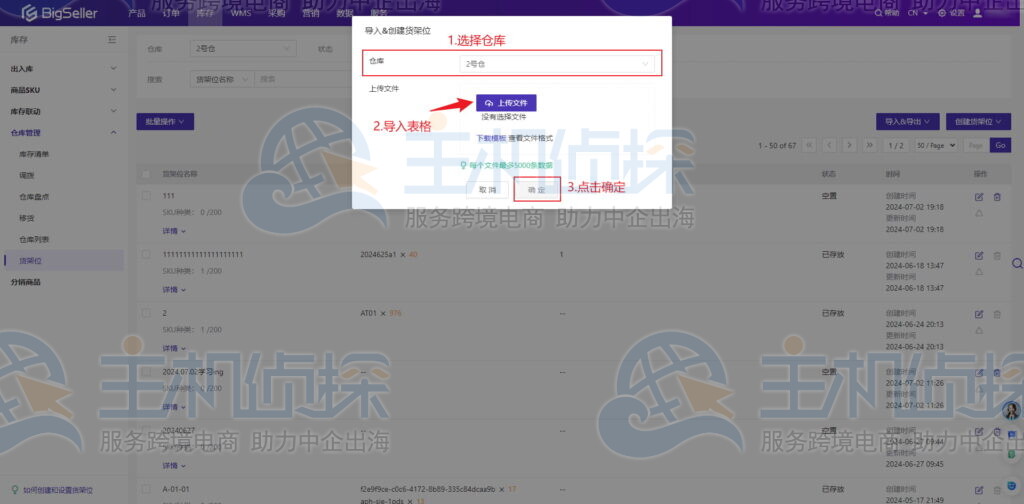1024x504 pixels.
Task: Click the triangle icon in row 11111111111111111111
Action: tap(979, 272)
